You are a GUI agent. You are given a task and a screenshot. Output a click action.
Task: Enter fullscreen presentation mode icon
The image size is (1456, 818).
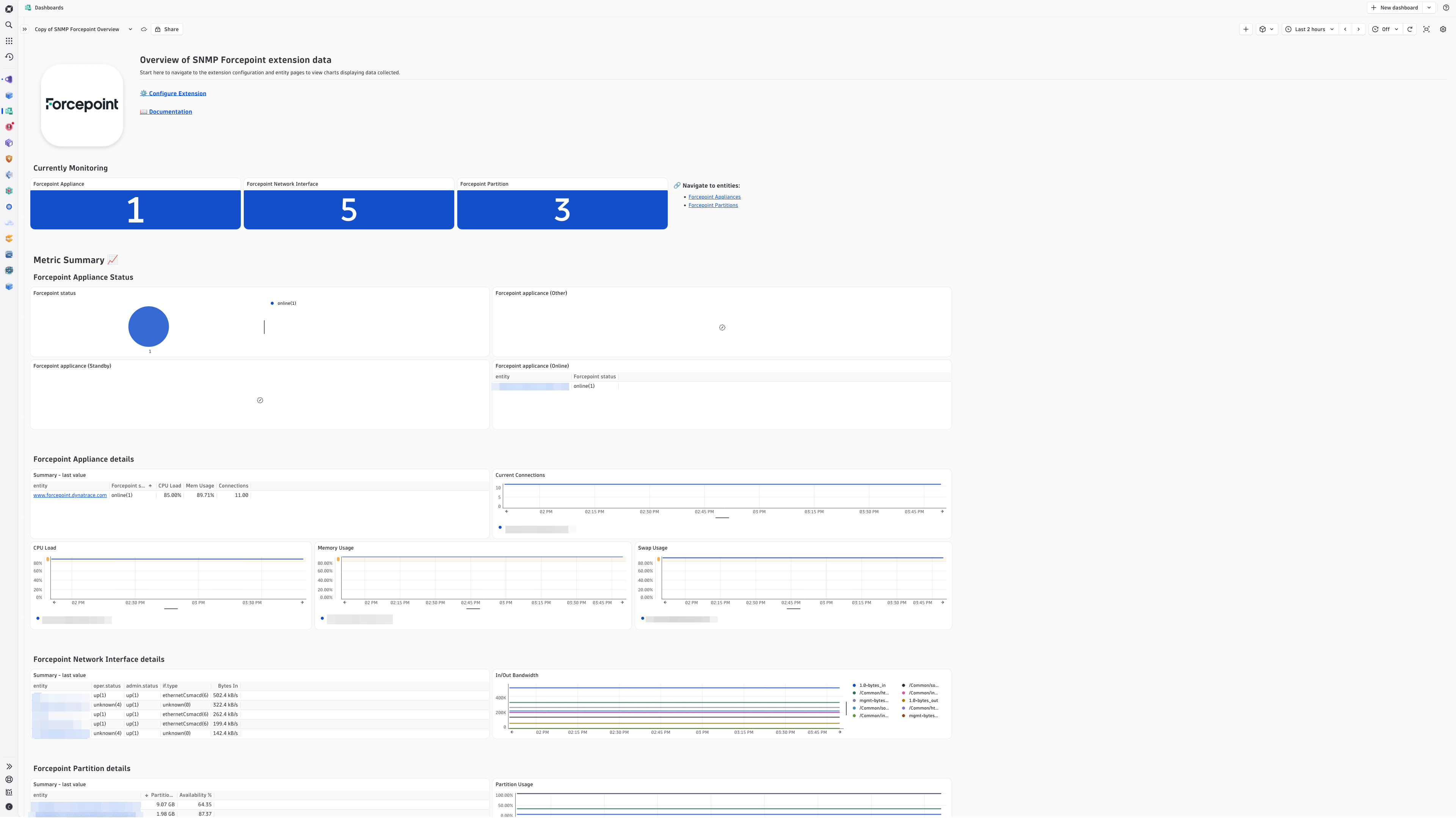[x=1426, y=29]
